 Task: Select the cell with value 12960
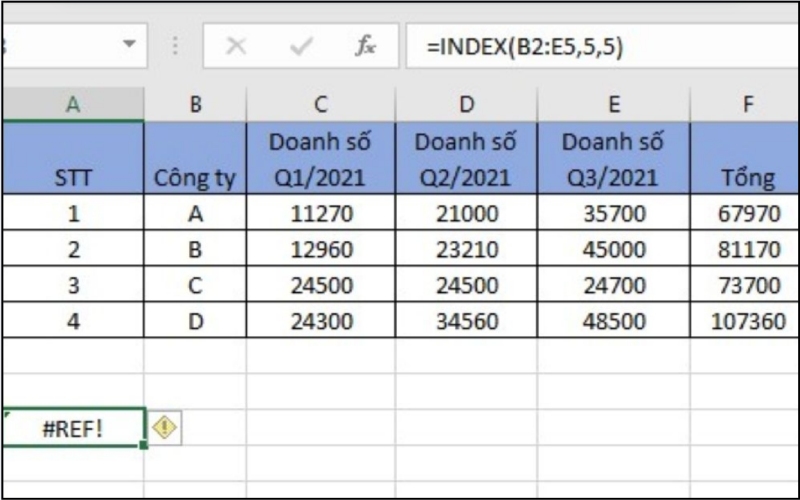320,248
